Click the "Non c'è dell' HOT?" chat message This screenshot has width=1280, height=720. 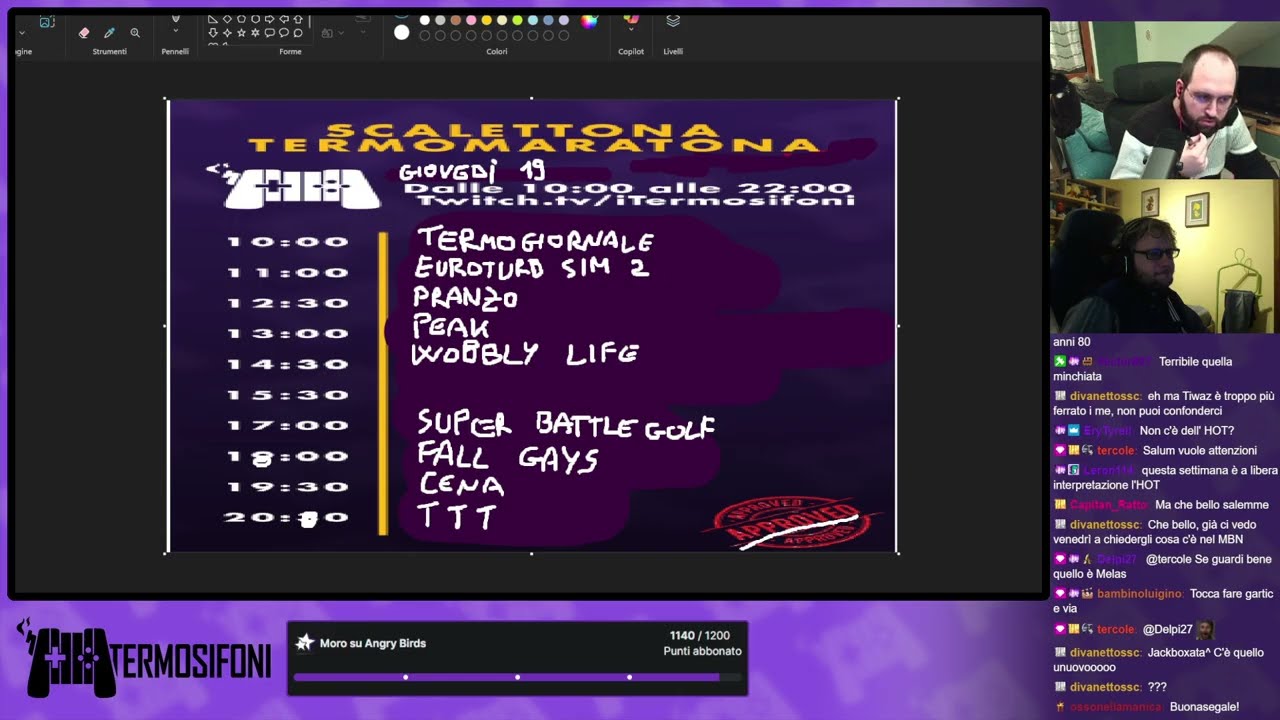click(1187, 431)
